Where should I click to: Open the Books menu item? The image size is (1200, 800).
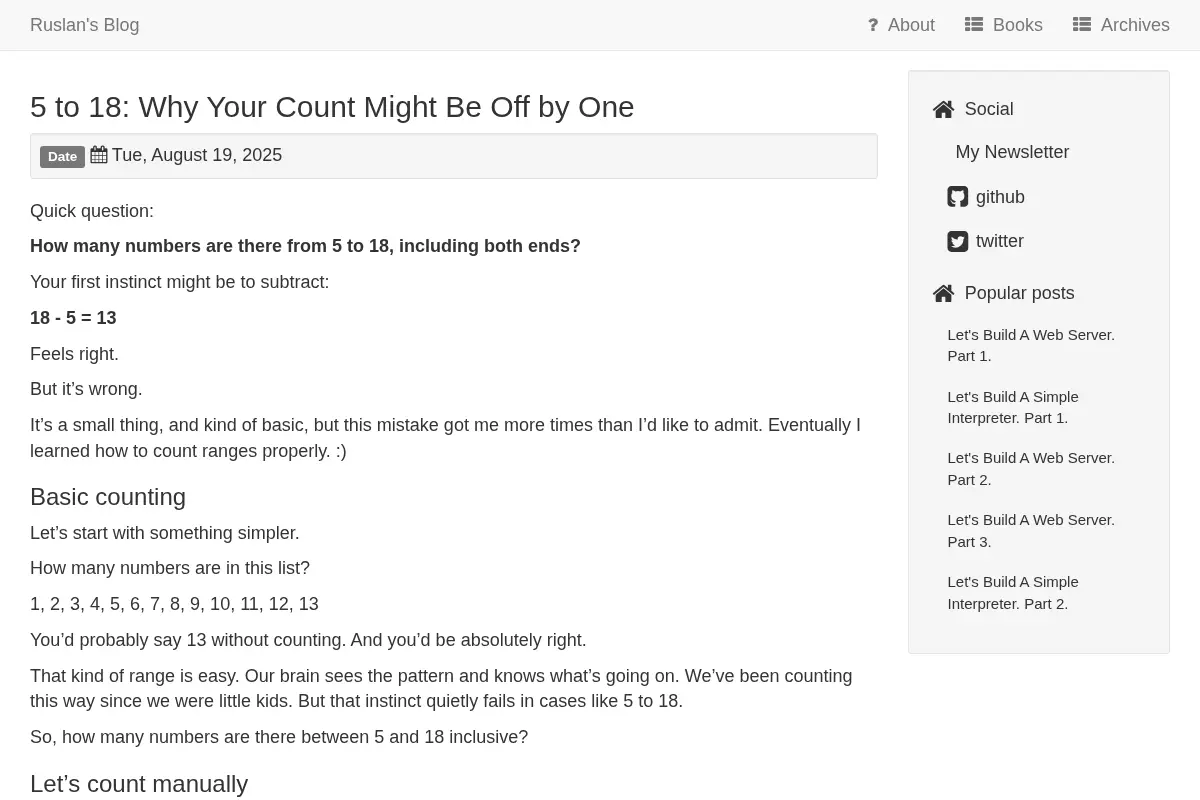[x=1017, y=25]
